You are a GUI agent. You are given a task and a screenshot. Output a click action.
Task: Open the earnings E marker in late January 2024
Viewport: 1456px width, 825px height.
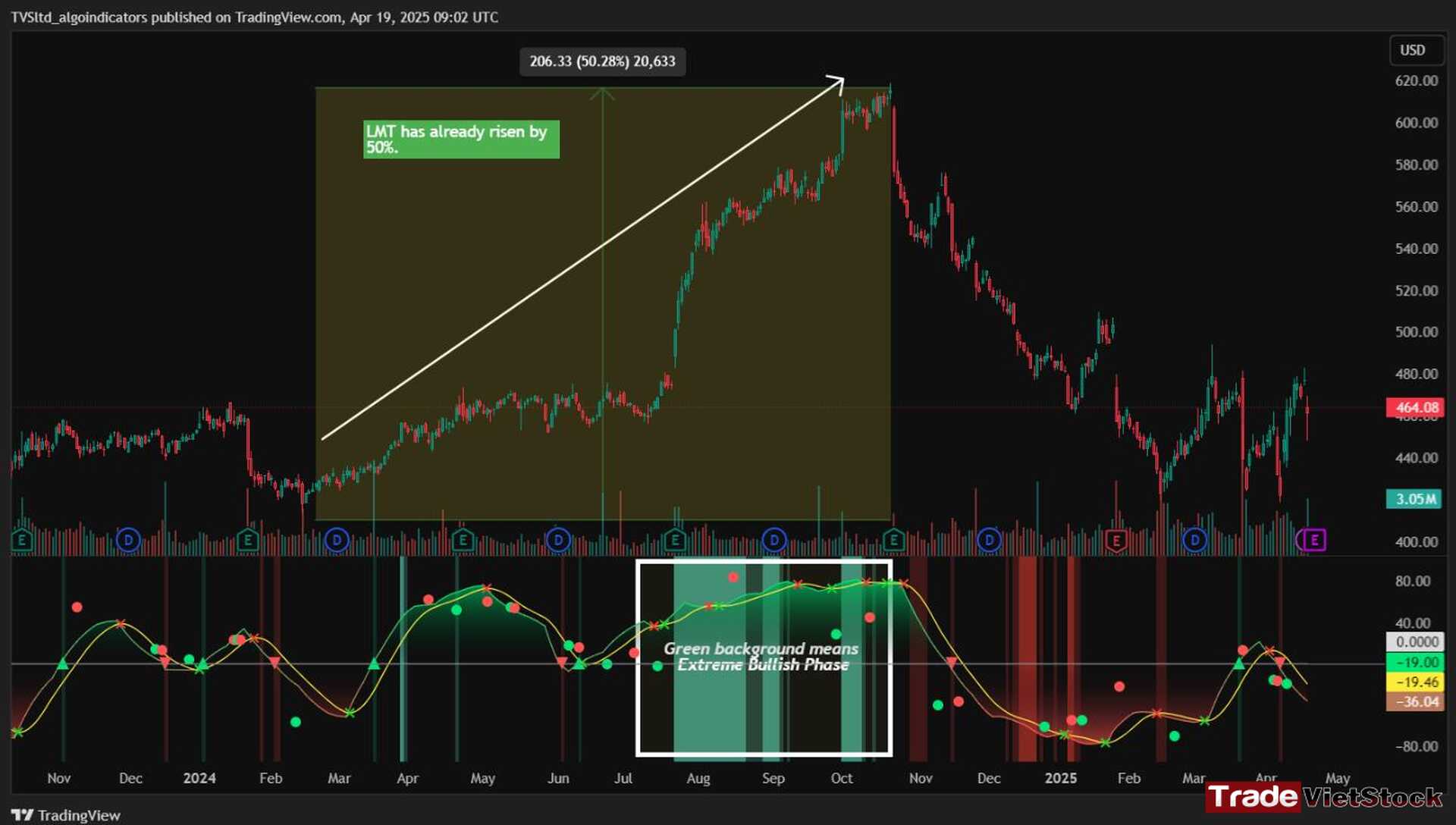247,541
